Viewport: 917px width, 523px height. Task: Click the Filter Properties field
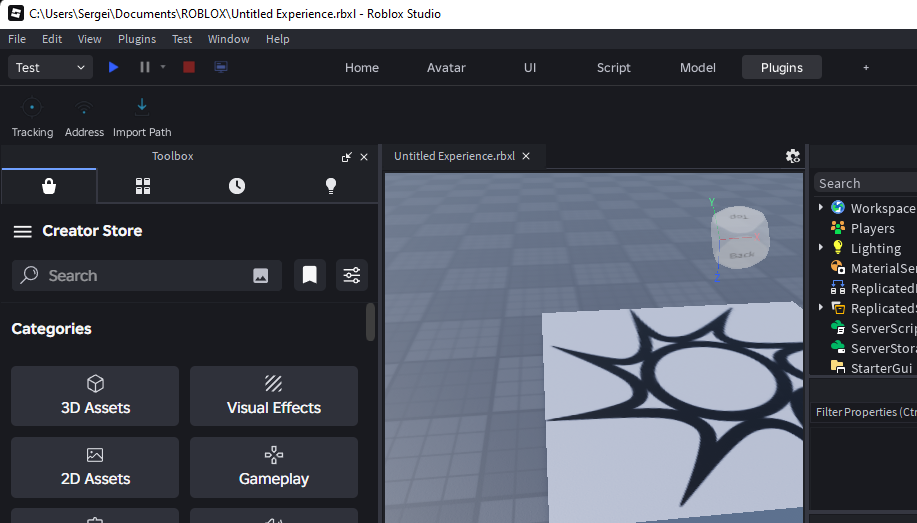864,412
